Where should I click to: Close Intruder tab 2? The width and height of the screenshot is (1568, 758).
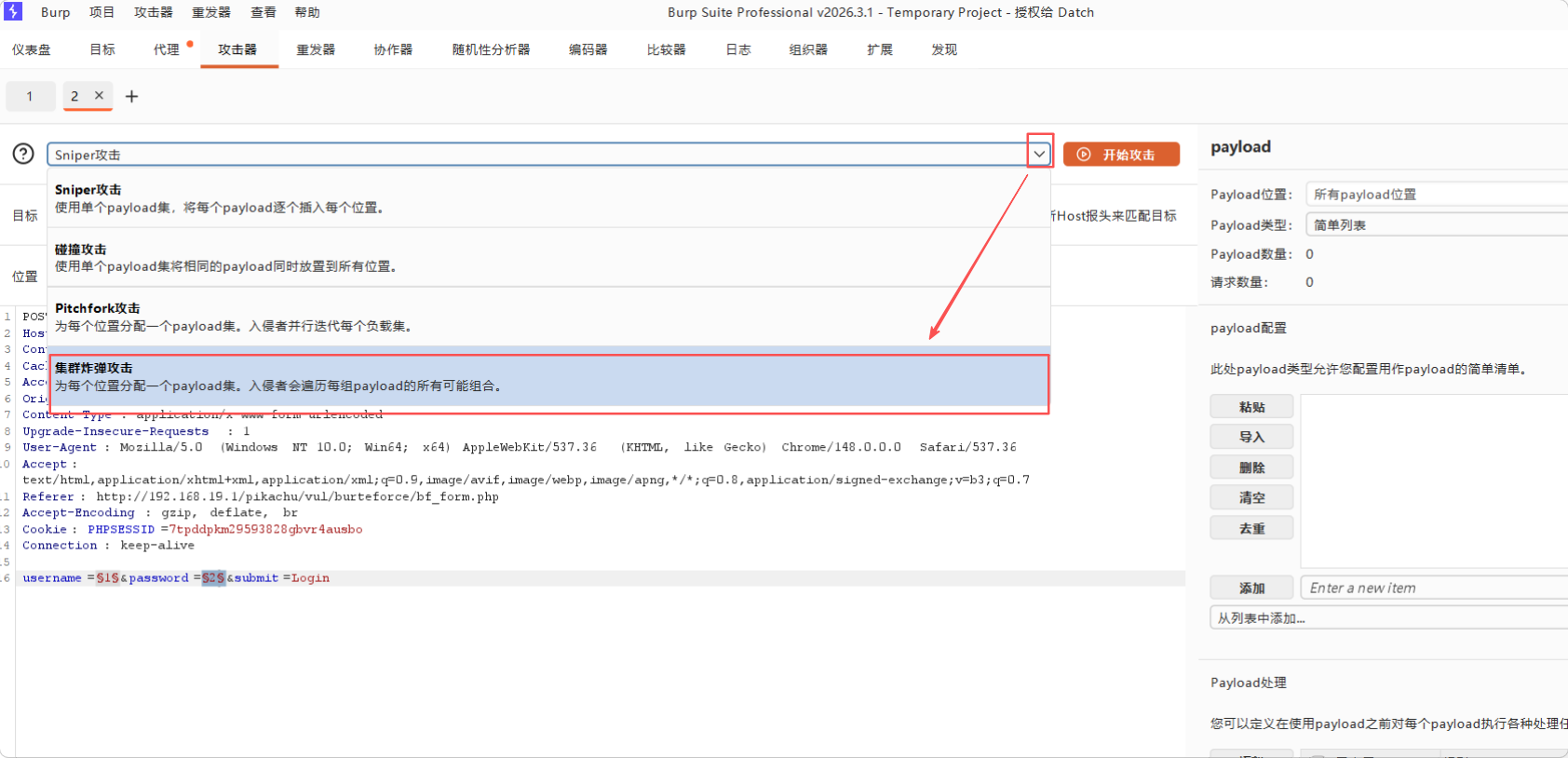point(99,95)
